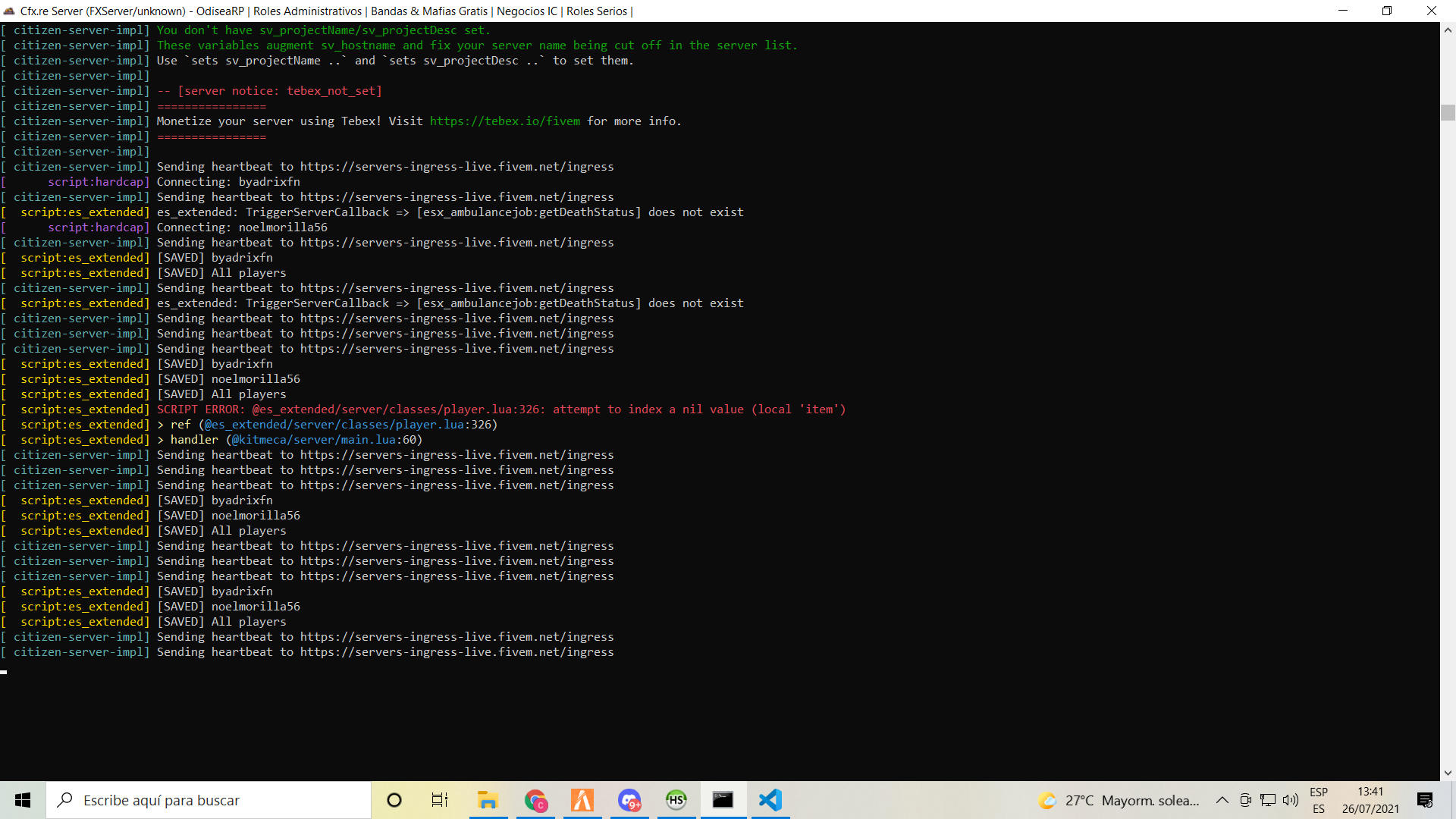The image size is (1456, 819).
Task: Click the network icon in the system tray
Action: click(1268, 800)
